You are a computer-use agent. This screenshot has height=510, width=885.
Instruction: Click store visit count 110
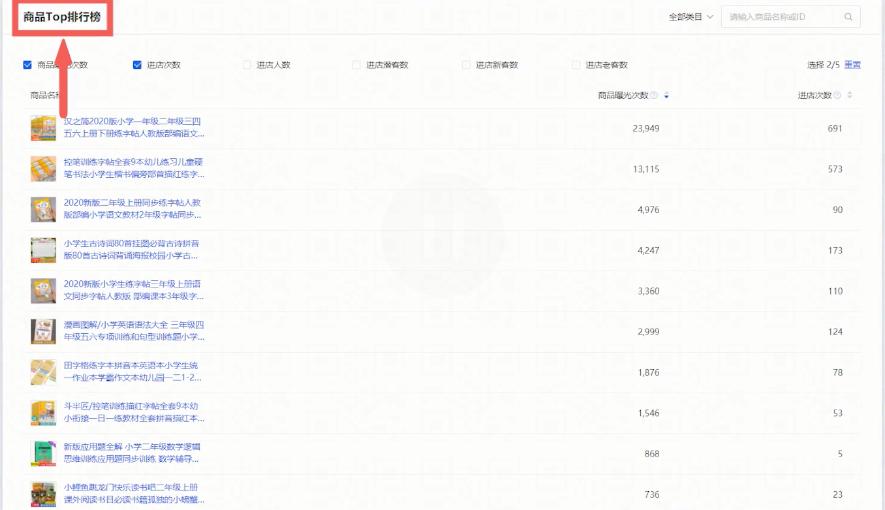tap(835, 291)
